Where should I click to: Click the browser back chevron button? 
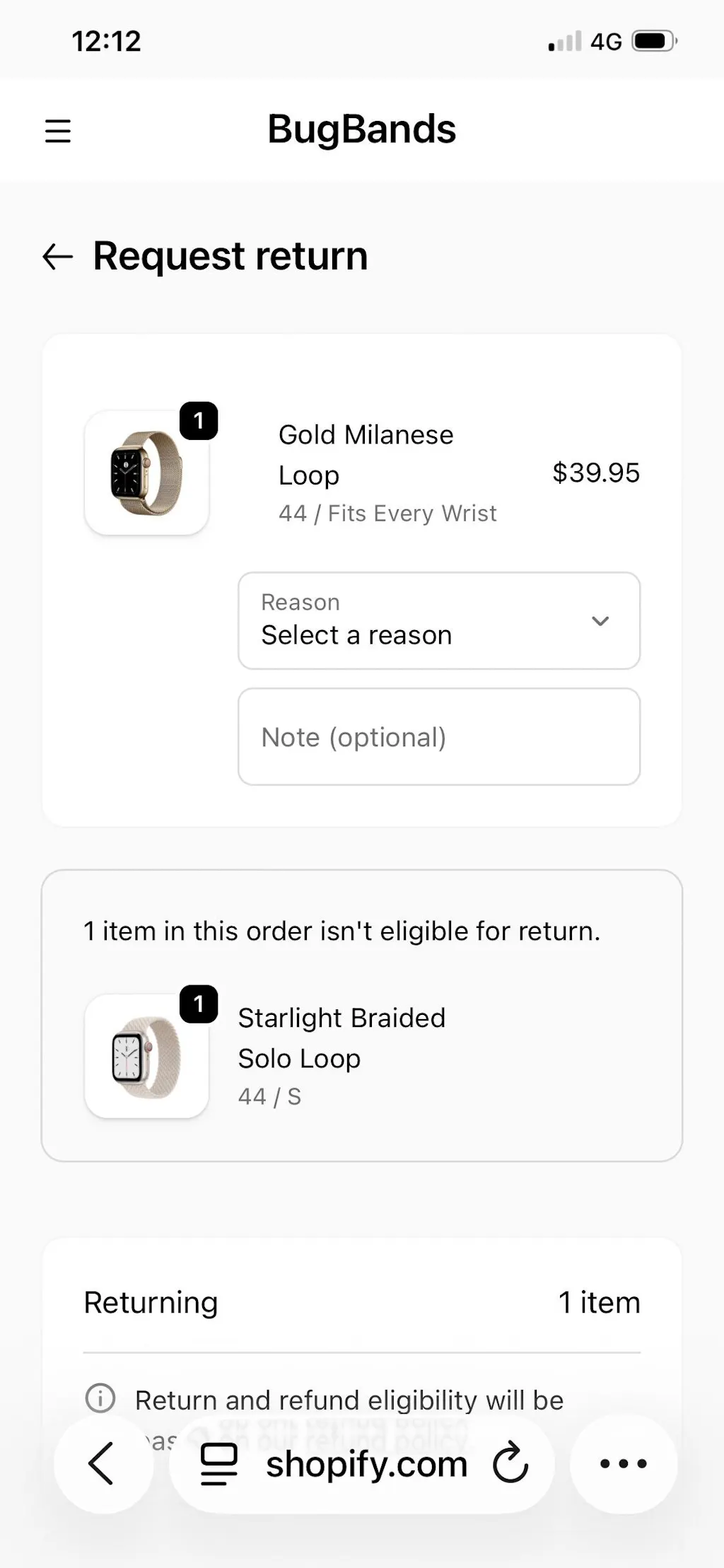101,1463
